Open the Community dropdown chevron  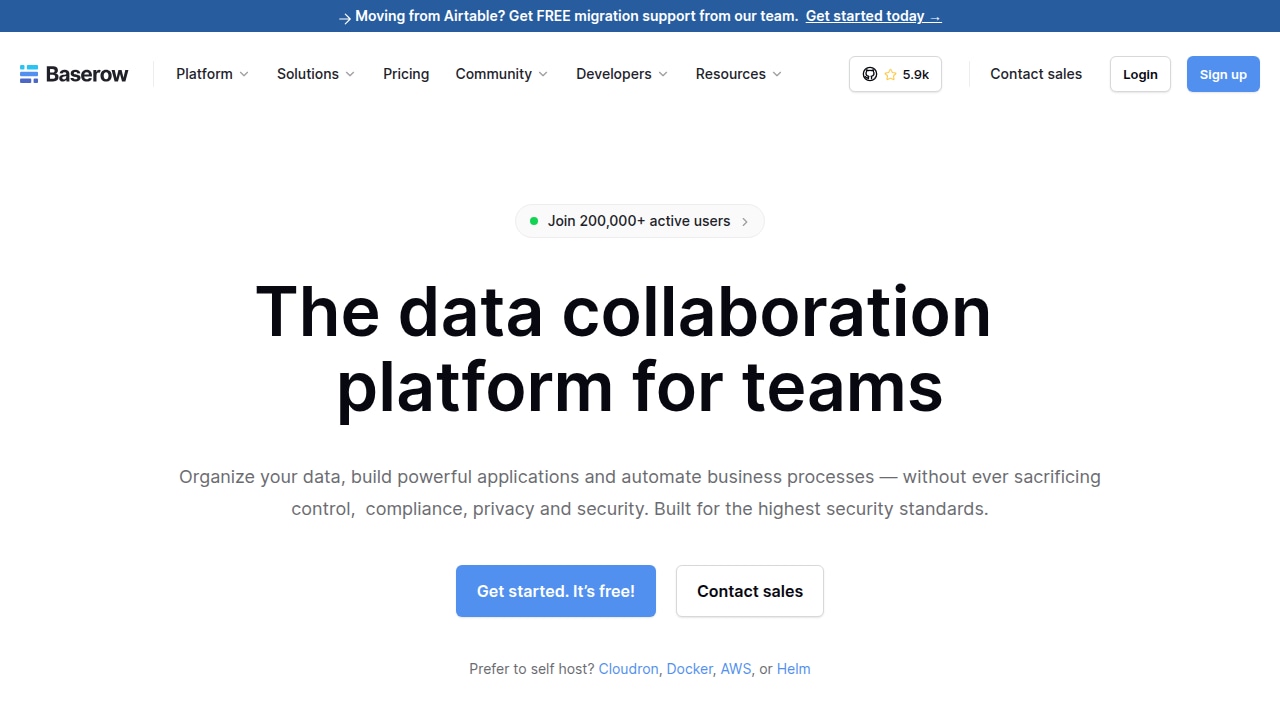tap(543, 74)
